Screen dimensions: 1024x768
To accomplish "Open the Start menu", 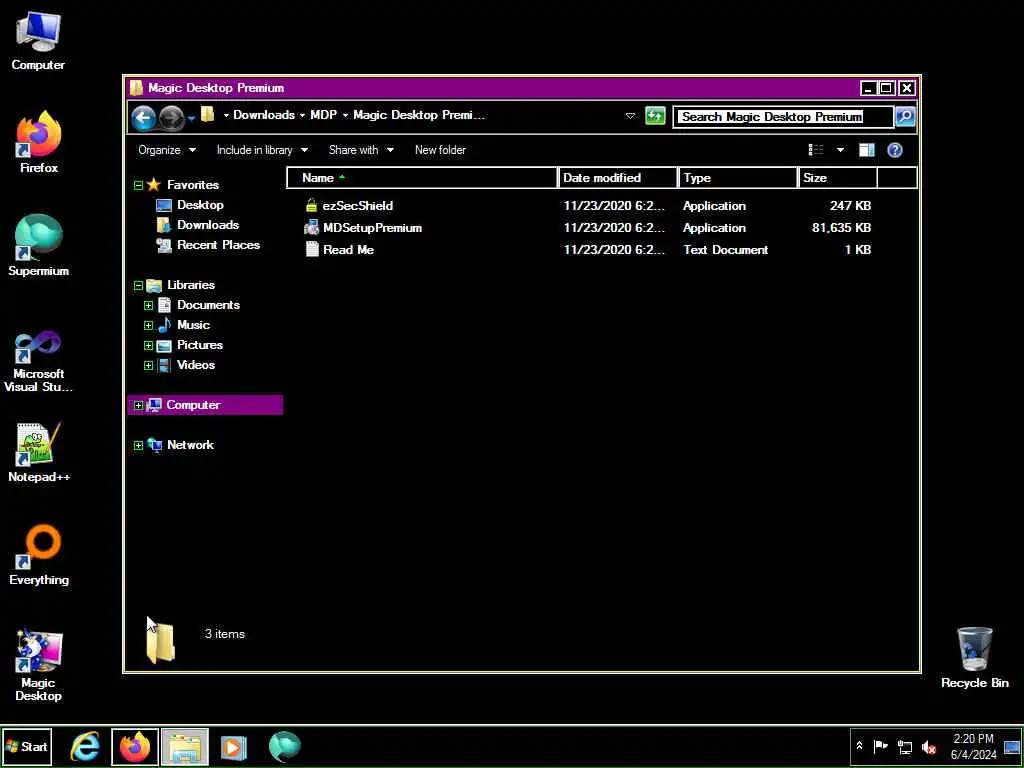I will pyautogui.click(x=27, y=746).
